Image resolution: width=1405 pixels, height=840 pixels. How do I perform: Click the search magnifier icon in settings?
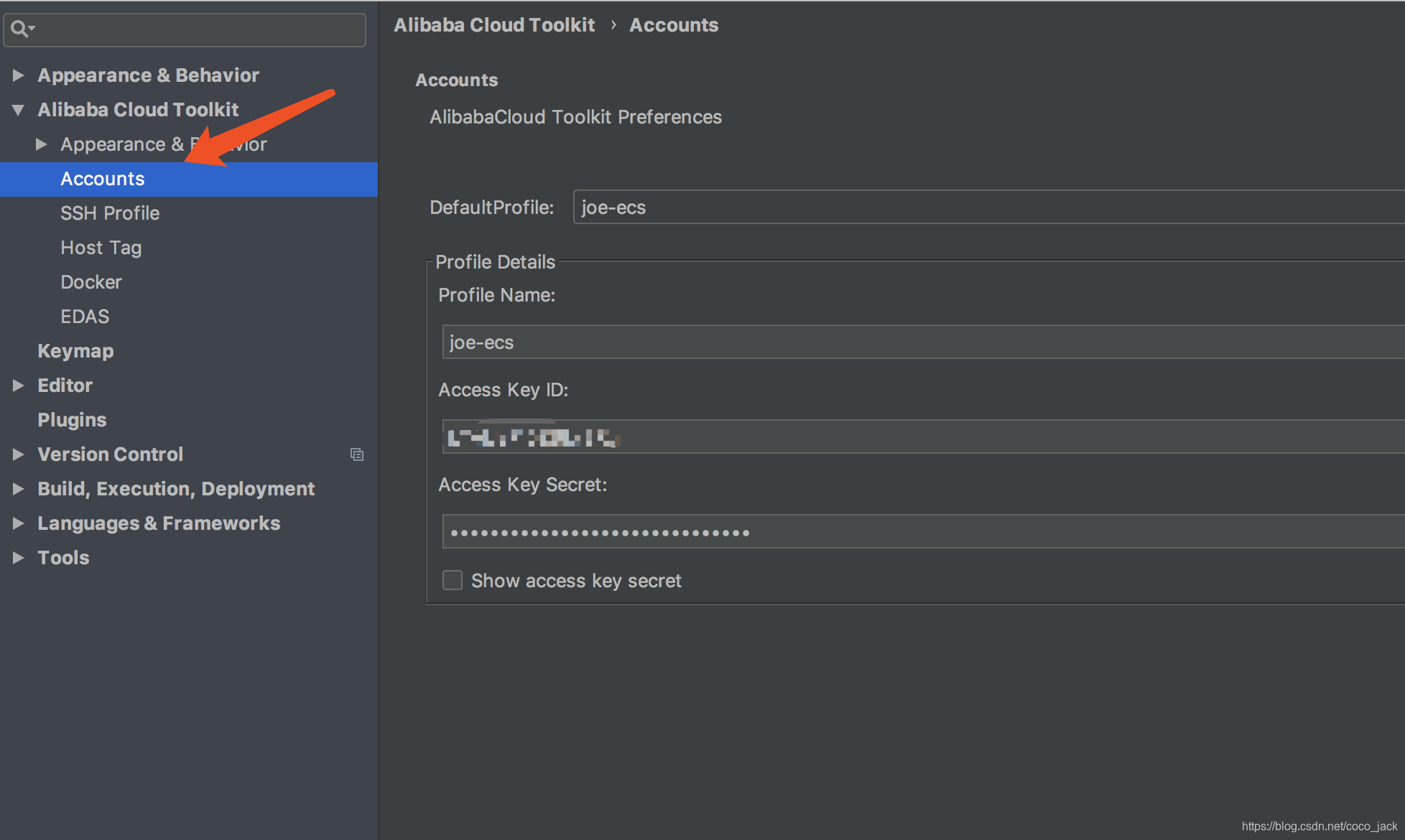22,29
